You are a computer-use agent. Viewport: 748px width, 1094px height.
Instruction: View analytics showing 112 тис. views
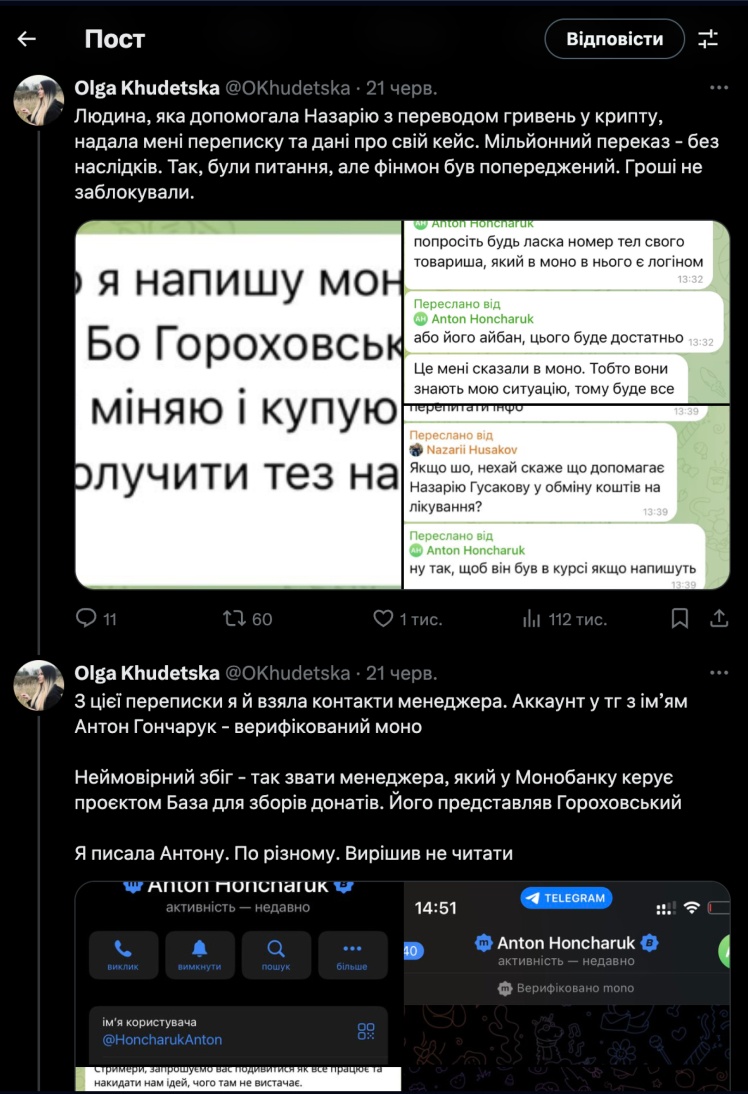tap(532, 619)
